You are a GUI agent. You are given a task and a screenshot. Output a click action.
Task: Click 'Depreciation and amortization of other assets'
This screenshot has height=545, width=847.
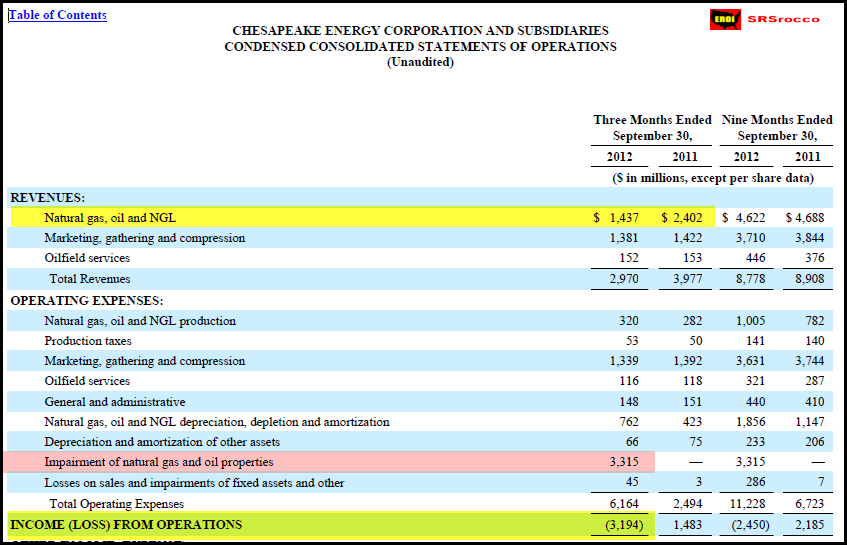click(162, 442)
